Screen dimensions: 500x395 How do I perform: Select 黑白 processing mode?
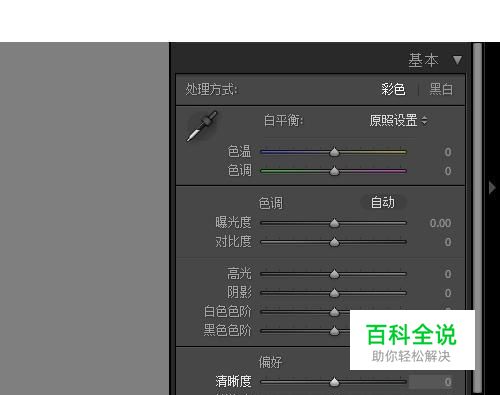[x=441, y=89]
